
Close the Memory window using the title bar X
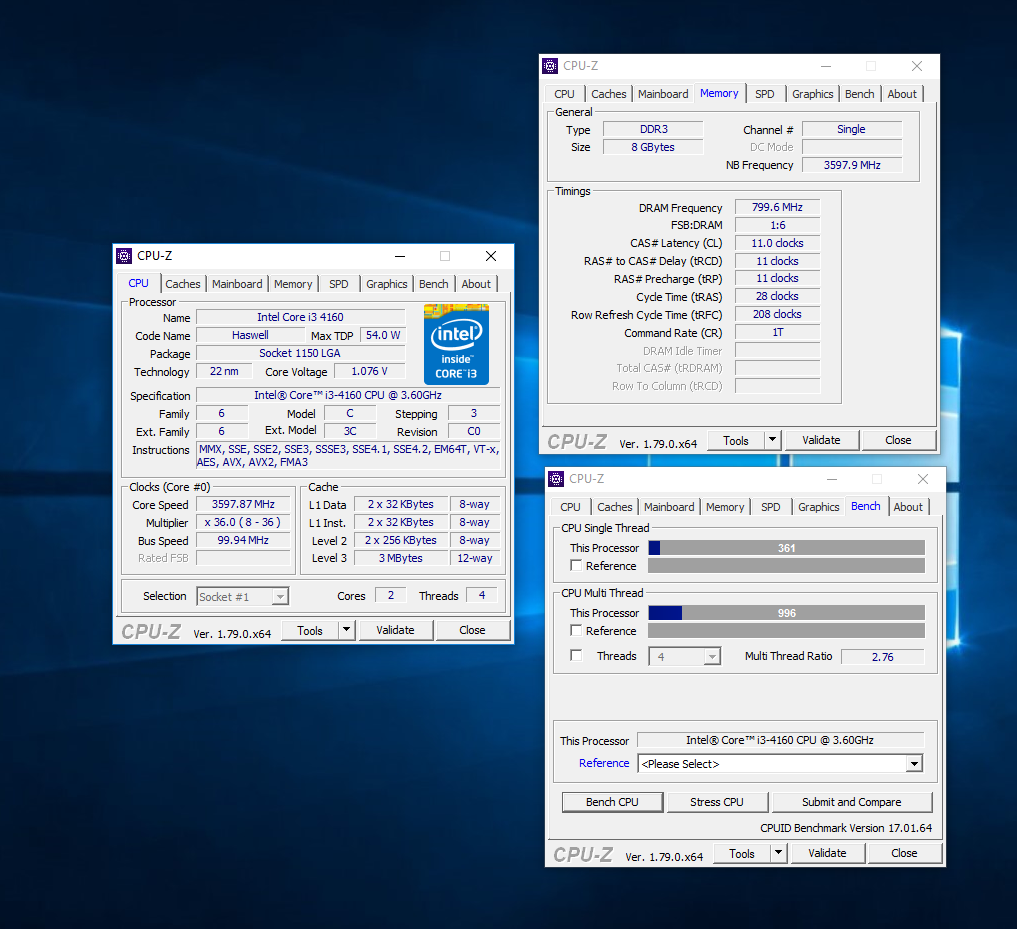tap(916, 66)
